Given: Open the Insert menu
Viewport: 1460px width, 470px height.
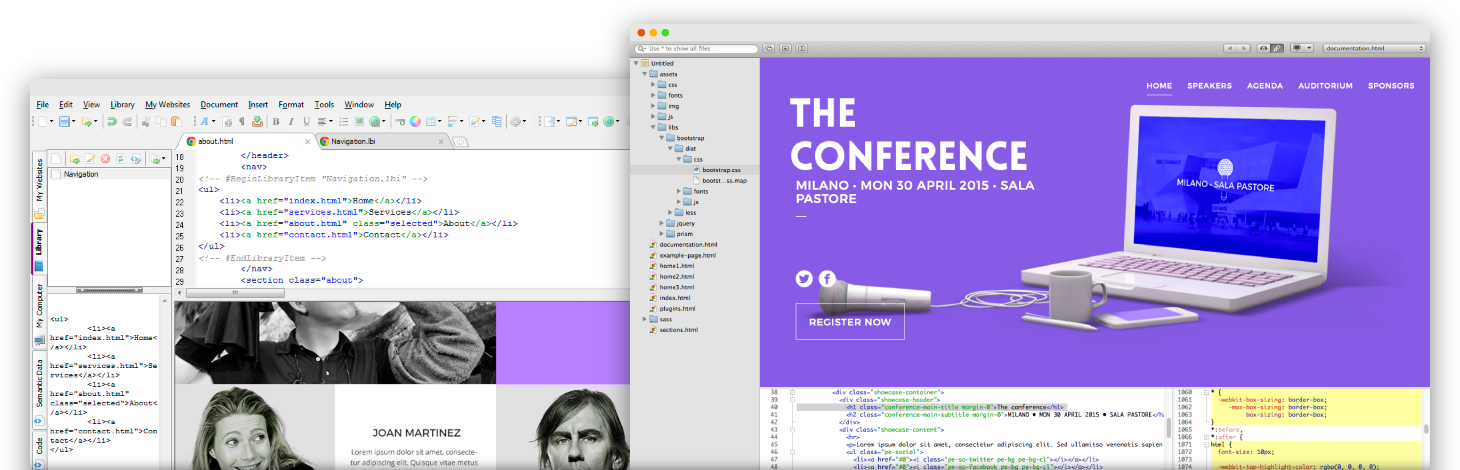Looking at the screenshot, I should coord(258,104).
